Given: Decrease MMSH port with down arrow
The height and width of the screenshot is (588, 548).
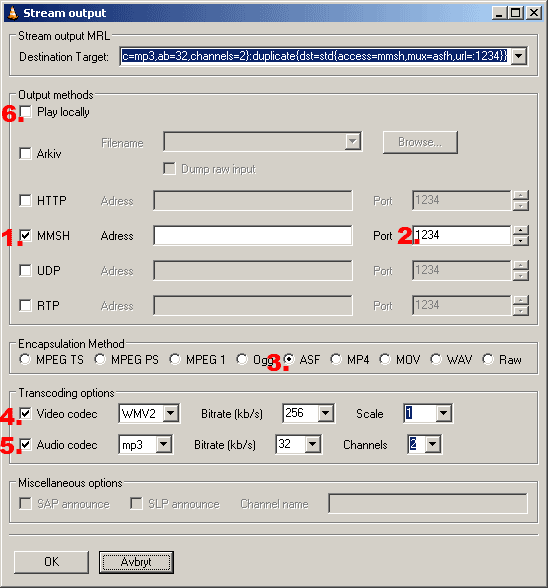Looking at the screenshot, I should (x=521, y=241).
